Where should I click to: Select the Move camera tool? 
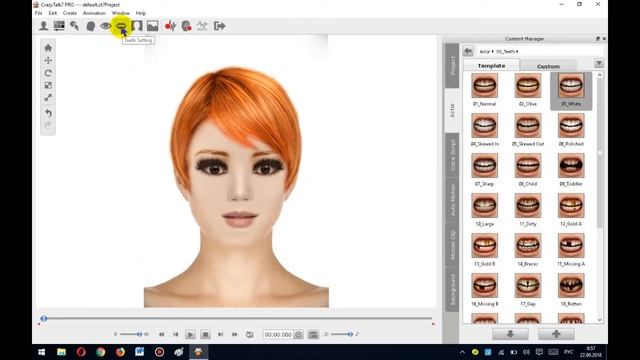48,60
